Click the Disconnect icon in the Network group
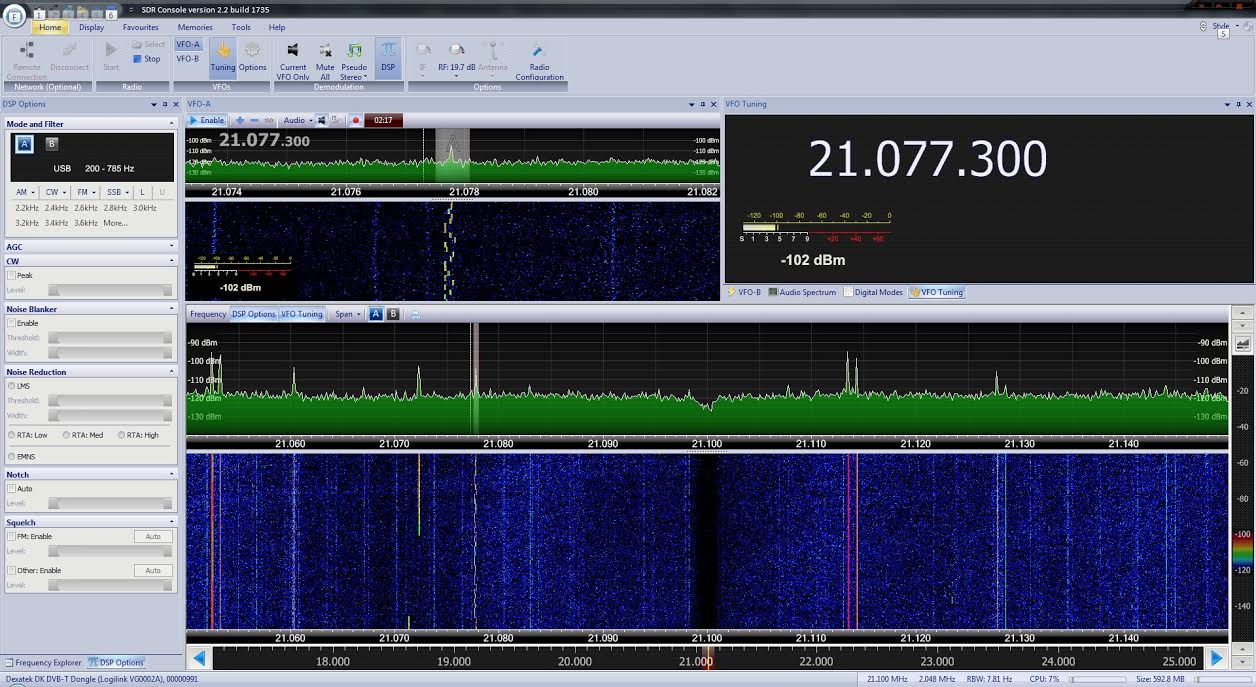 pyautogui.click(x=69, y=50)
